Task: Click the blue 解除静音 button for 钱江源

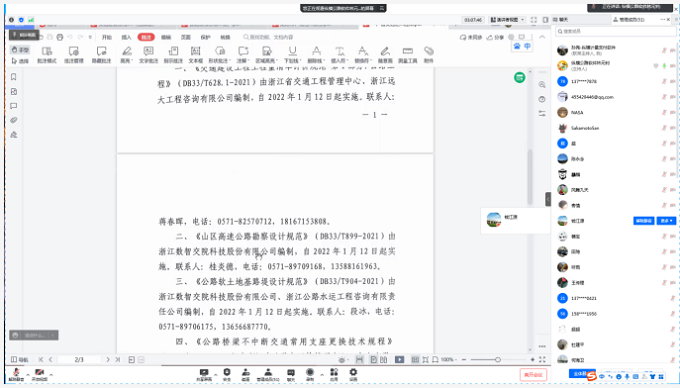Action: (644, 221)
